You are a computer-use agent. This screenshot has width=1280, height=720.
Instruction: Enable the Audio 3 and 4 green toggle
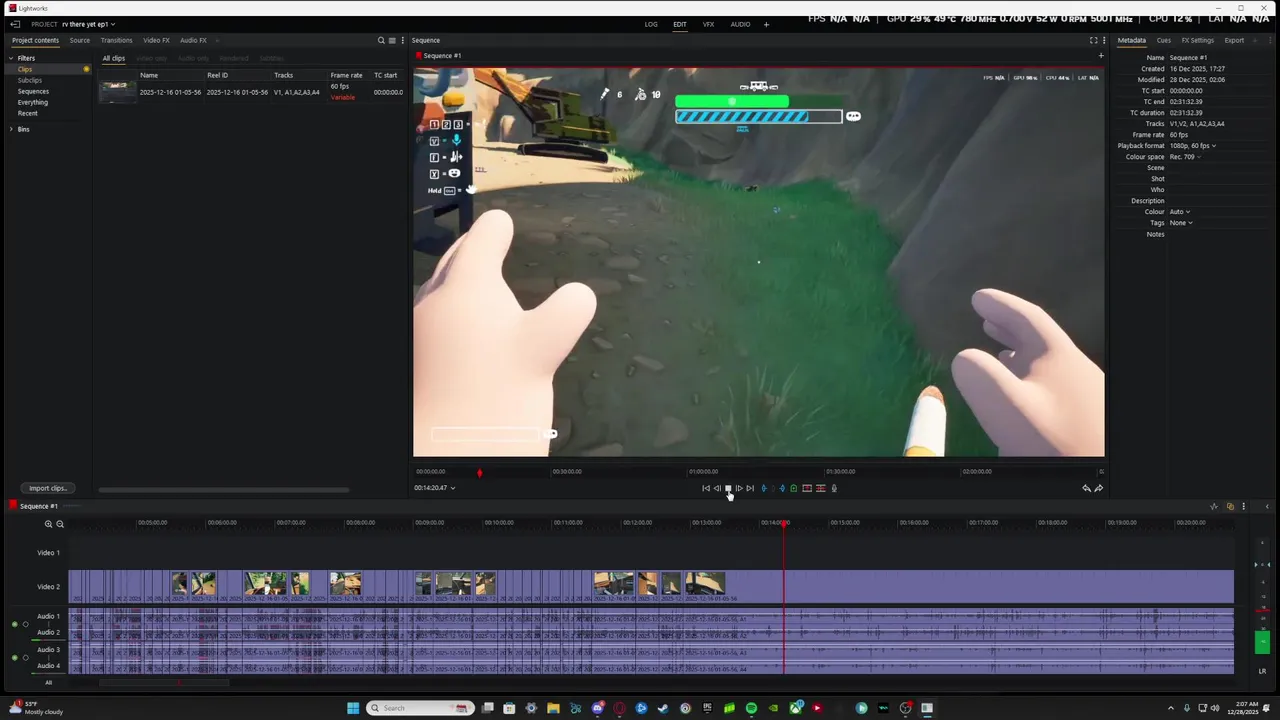(x=14, y=658)
